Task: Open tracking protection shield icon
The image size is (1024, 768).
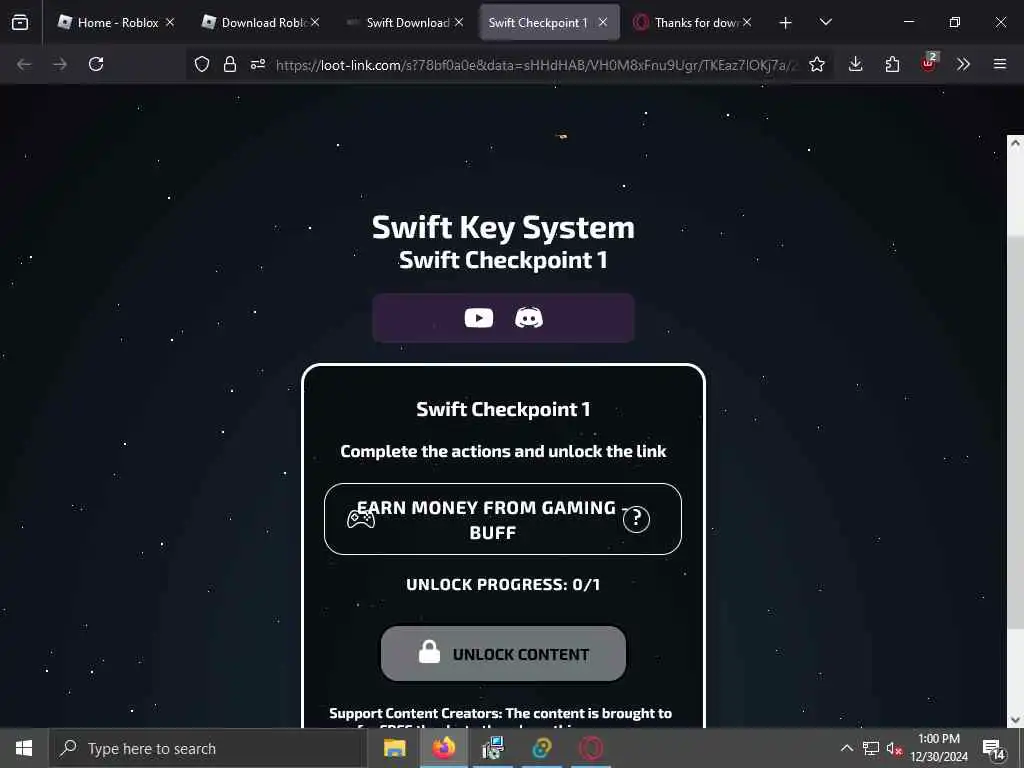Action: (x=202, y=64)
